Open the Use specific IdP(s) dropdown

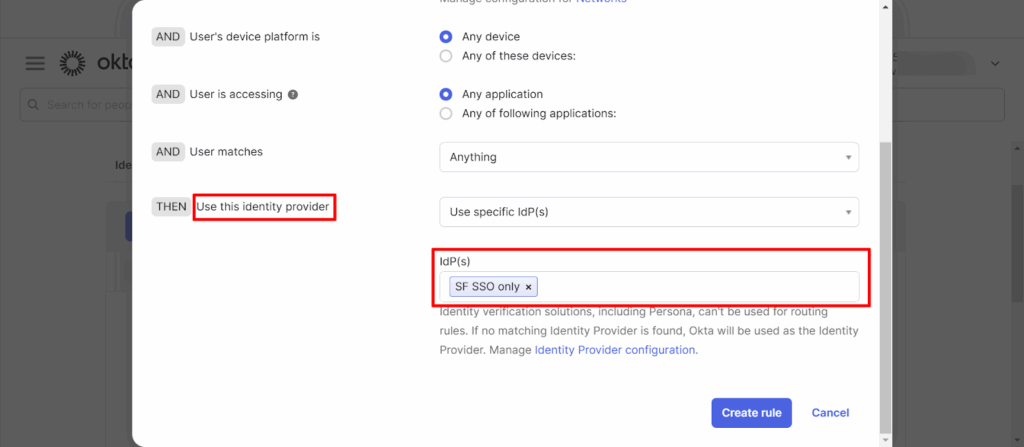tap(649, 212)
